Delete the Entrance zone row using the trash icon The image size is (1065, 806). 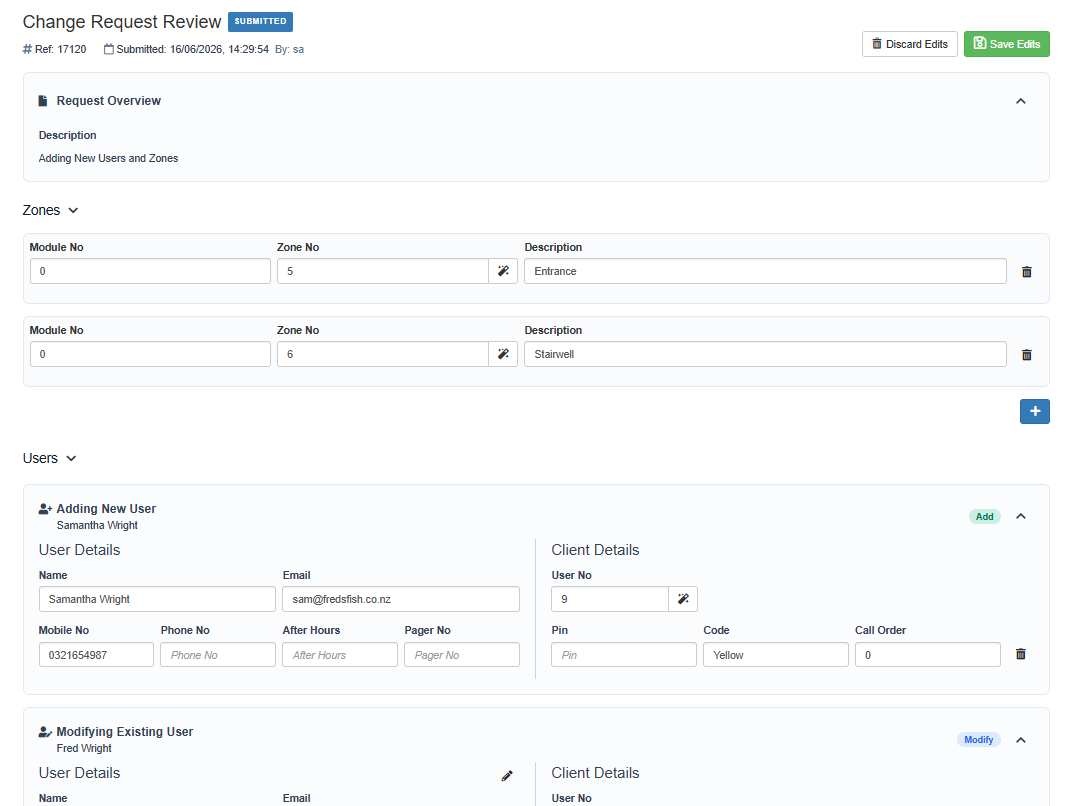pyautogui.click(x=1026, y=272)
